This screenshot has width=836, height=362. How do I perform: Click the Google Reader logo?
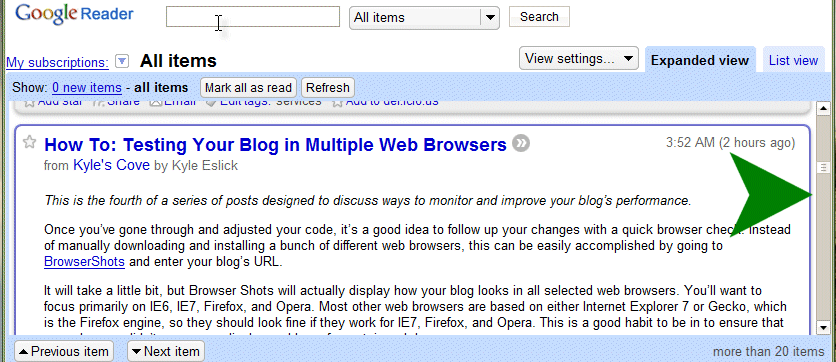click(74, 14)
